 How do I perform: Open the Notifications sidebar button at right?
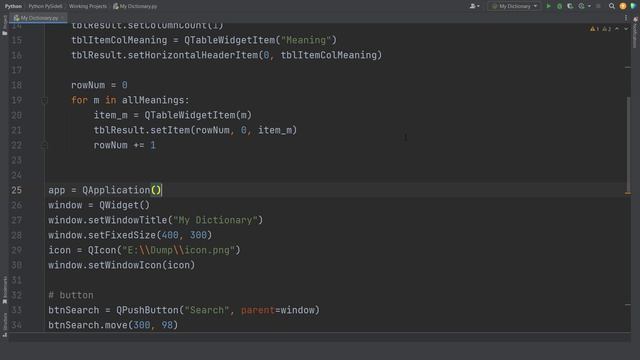click(x=635, y=33)
